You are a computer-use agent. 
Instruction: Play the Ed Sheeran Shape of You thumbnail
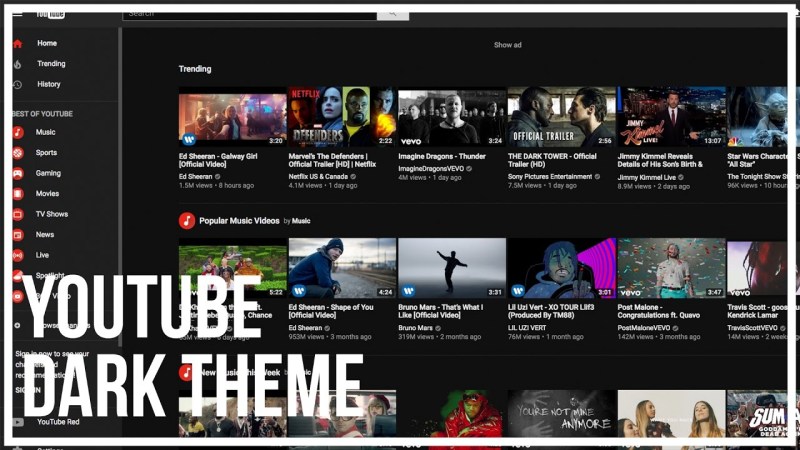[342, 268]
